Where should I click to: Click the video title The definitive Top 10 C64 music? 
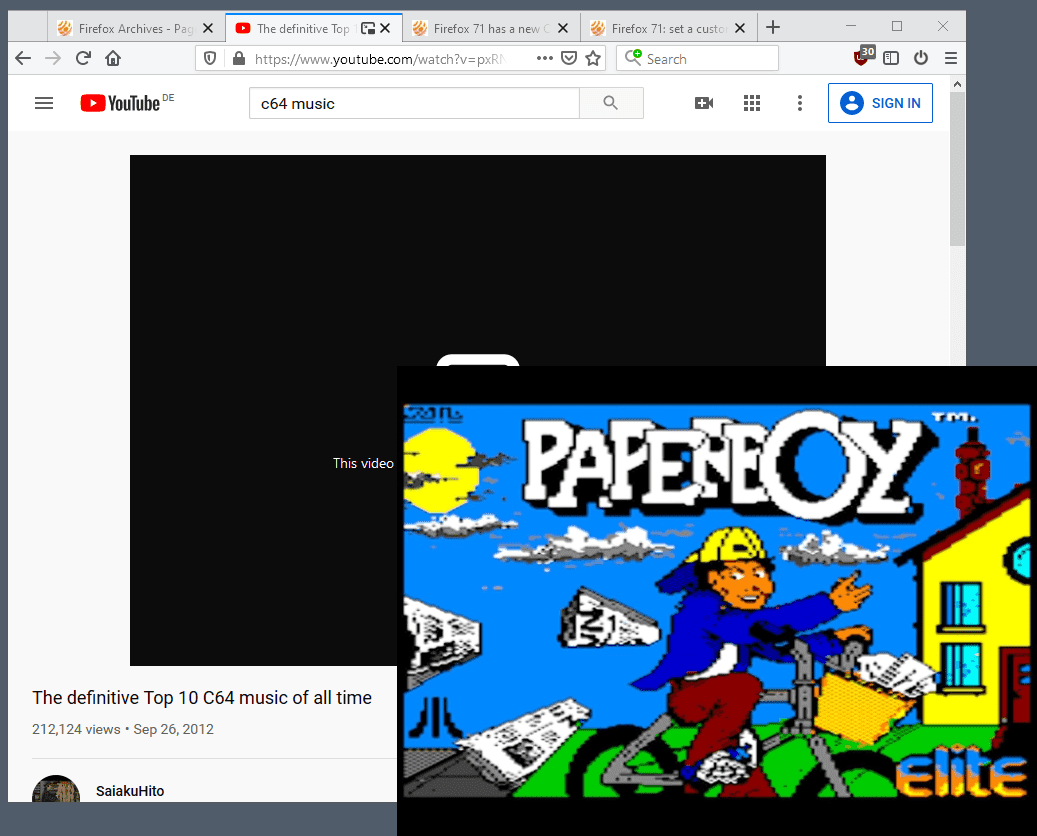pyautogui.click(x=202, y=698)
